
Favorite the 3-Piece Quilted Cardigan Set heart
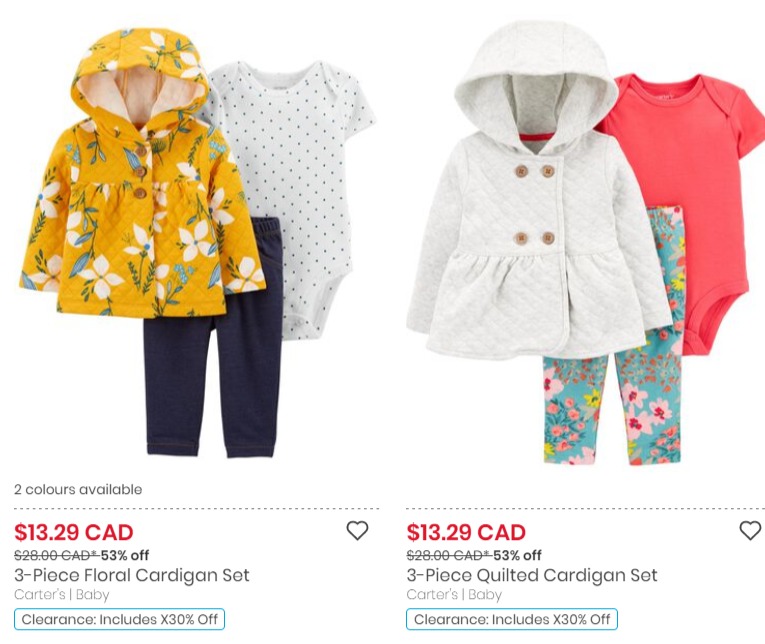(750, 530)
